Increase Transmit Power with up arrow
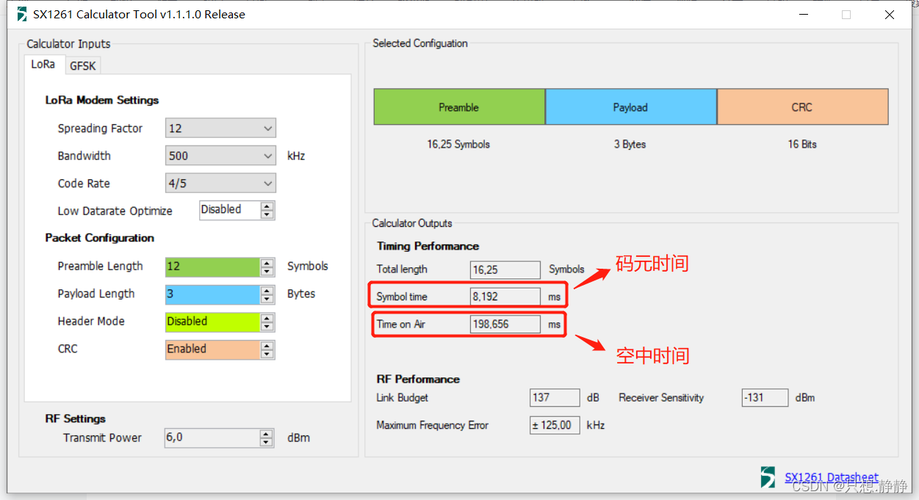The height and width of the screenshot is (500, 919). tap(267, 434)
